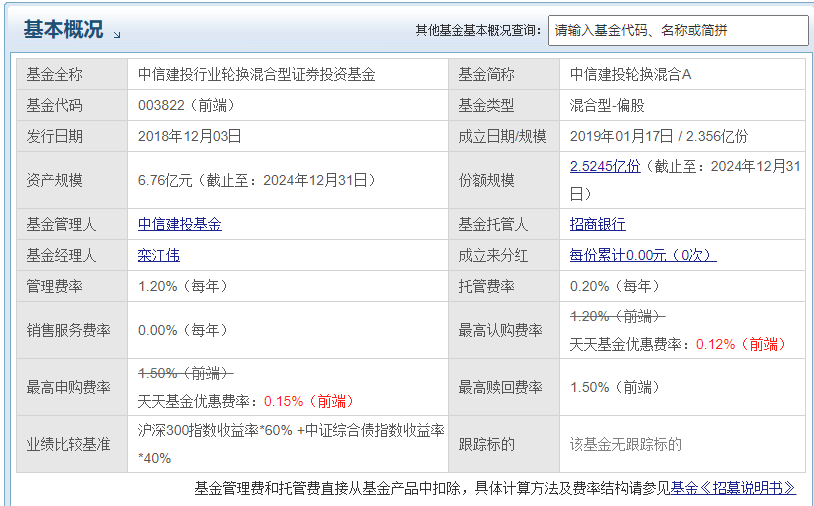Select custody fee 0.20%（每年）

click(x=615, y=286)
